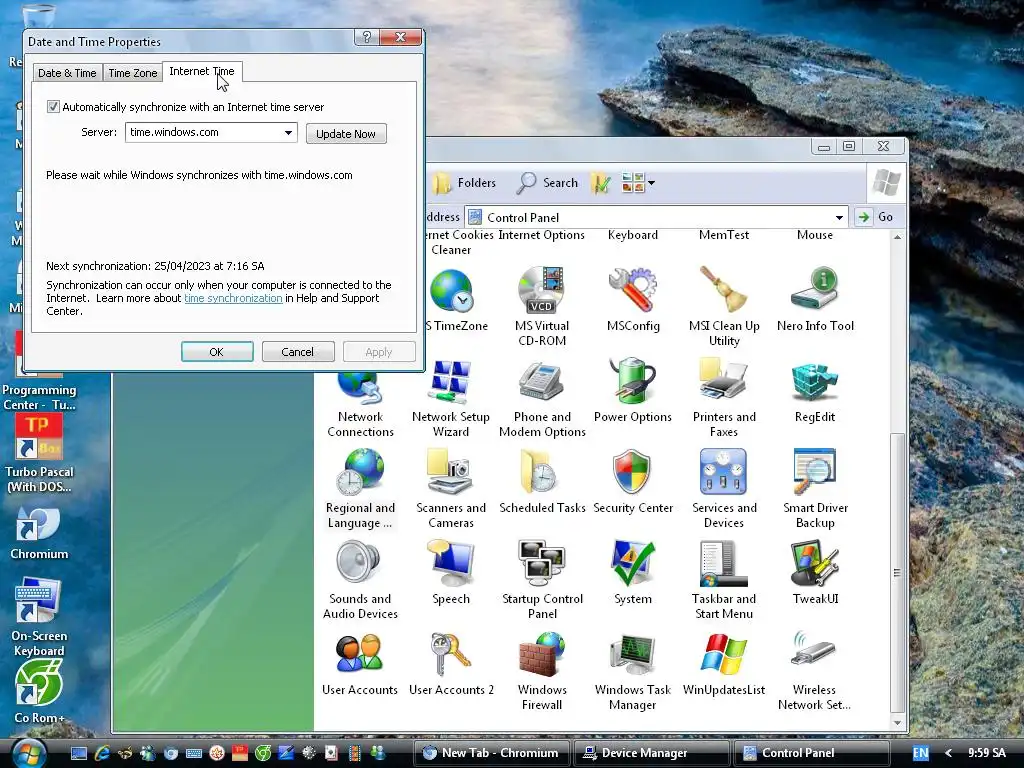
Task: Open Network Connections icon
Action: (x=360, y=404)
